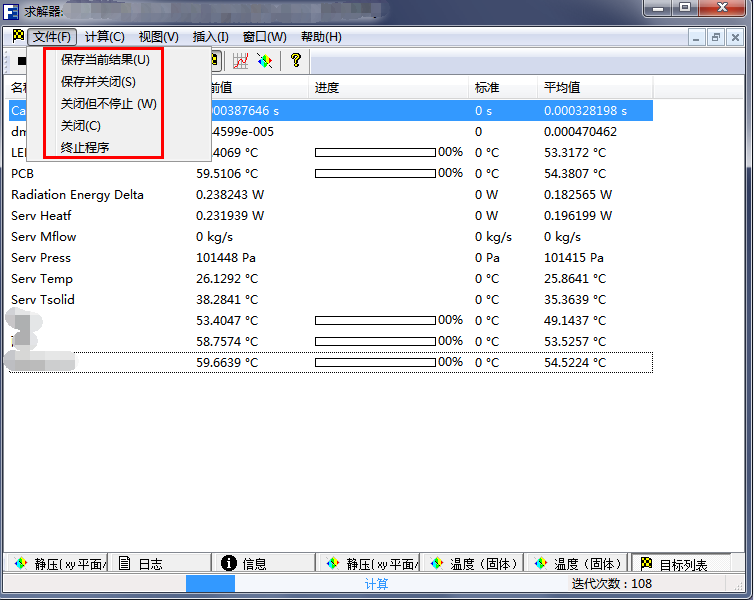Click the progress bar in the 59.6639 °C row
754x600 pixels.
click(x=376, y=362)
